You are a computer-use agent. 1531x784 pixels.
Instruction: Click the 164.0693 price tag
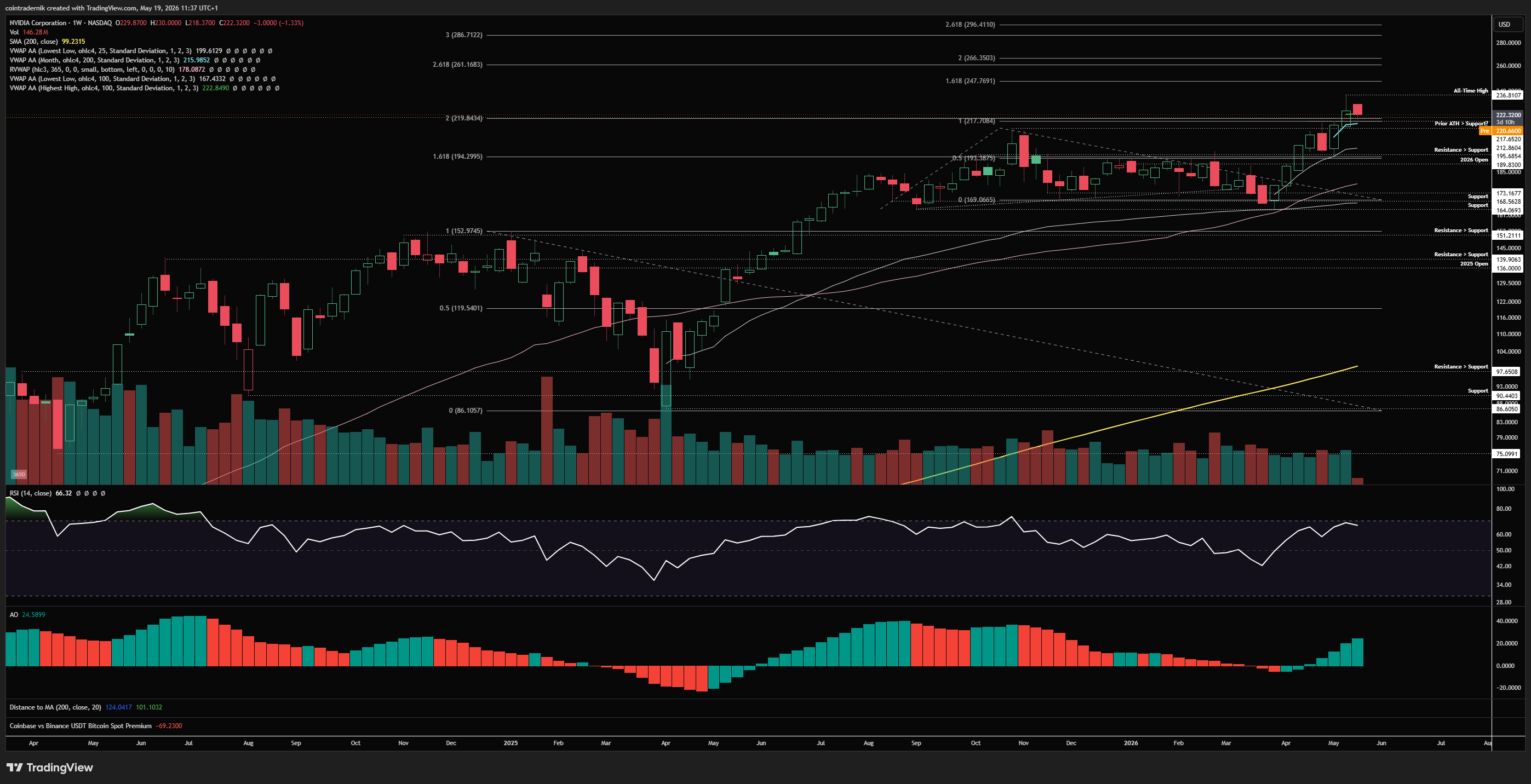click(x=1508, y=210)
